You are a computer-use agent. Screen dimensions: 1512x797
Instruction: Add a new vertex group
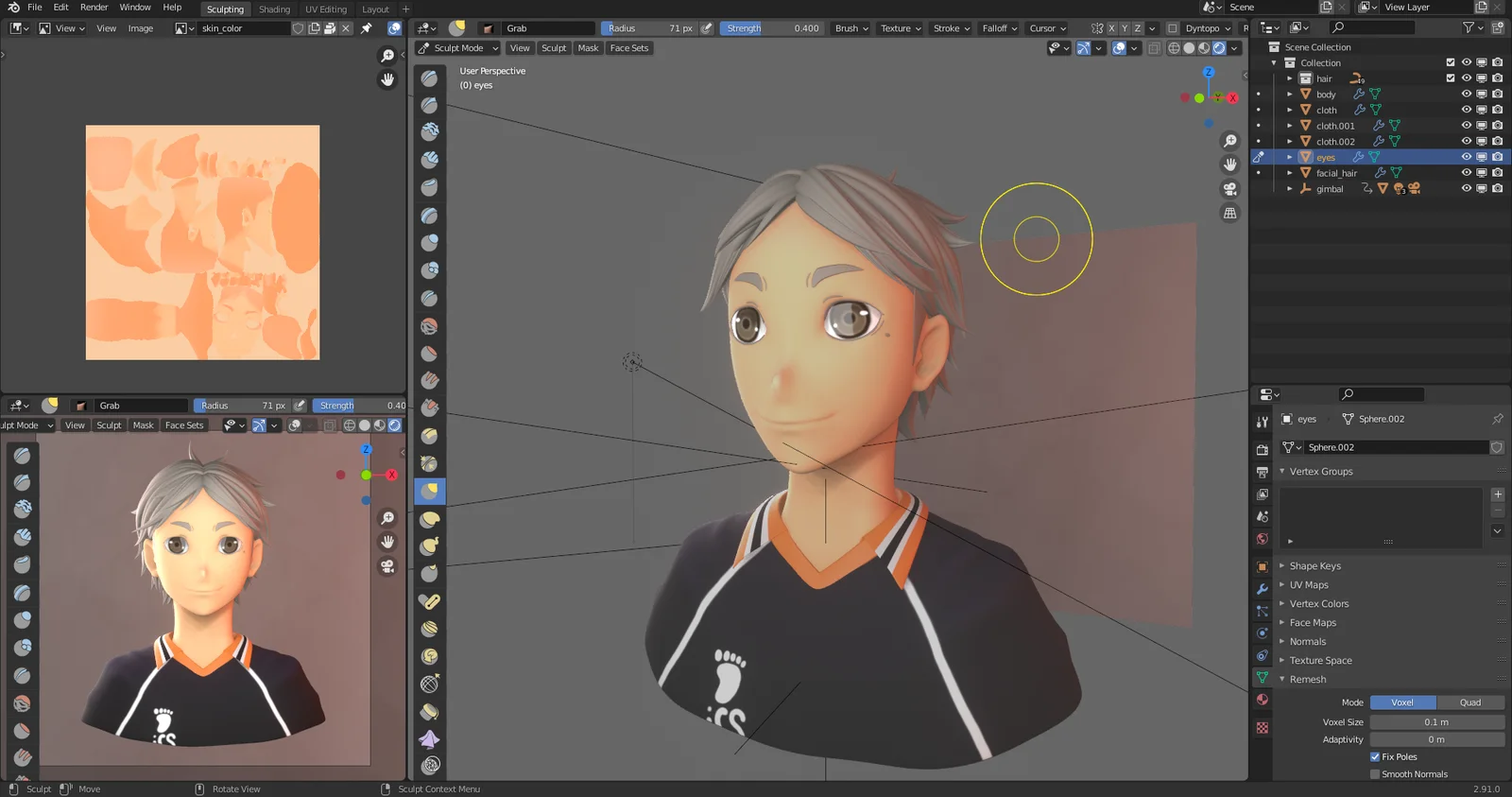(1498, 494)
